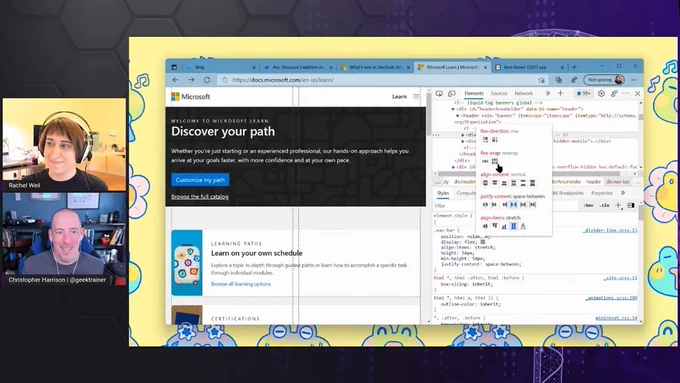Expand the div hidden-mobile node
This screenshot has width=680, height=383.
[463, 141]
